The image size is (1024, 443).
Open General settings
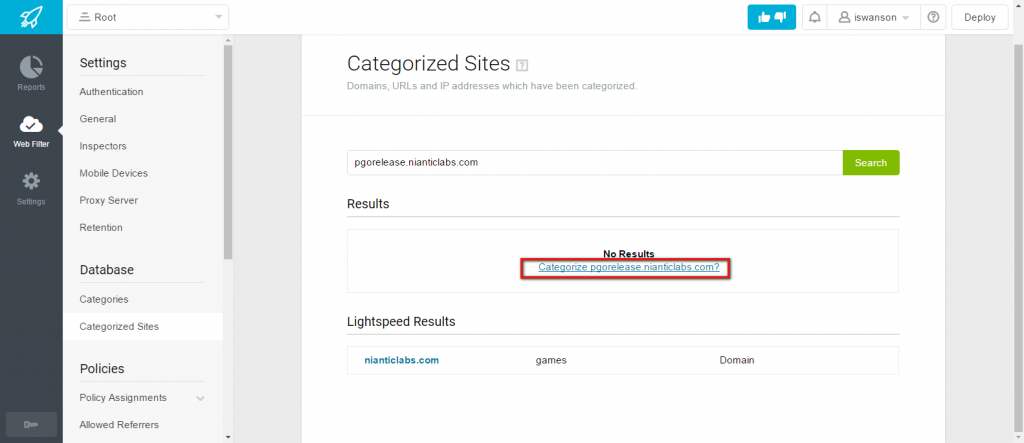97,119
